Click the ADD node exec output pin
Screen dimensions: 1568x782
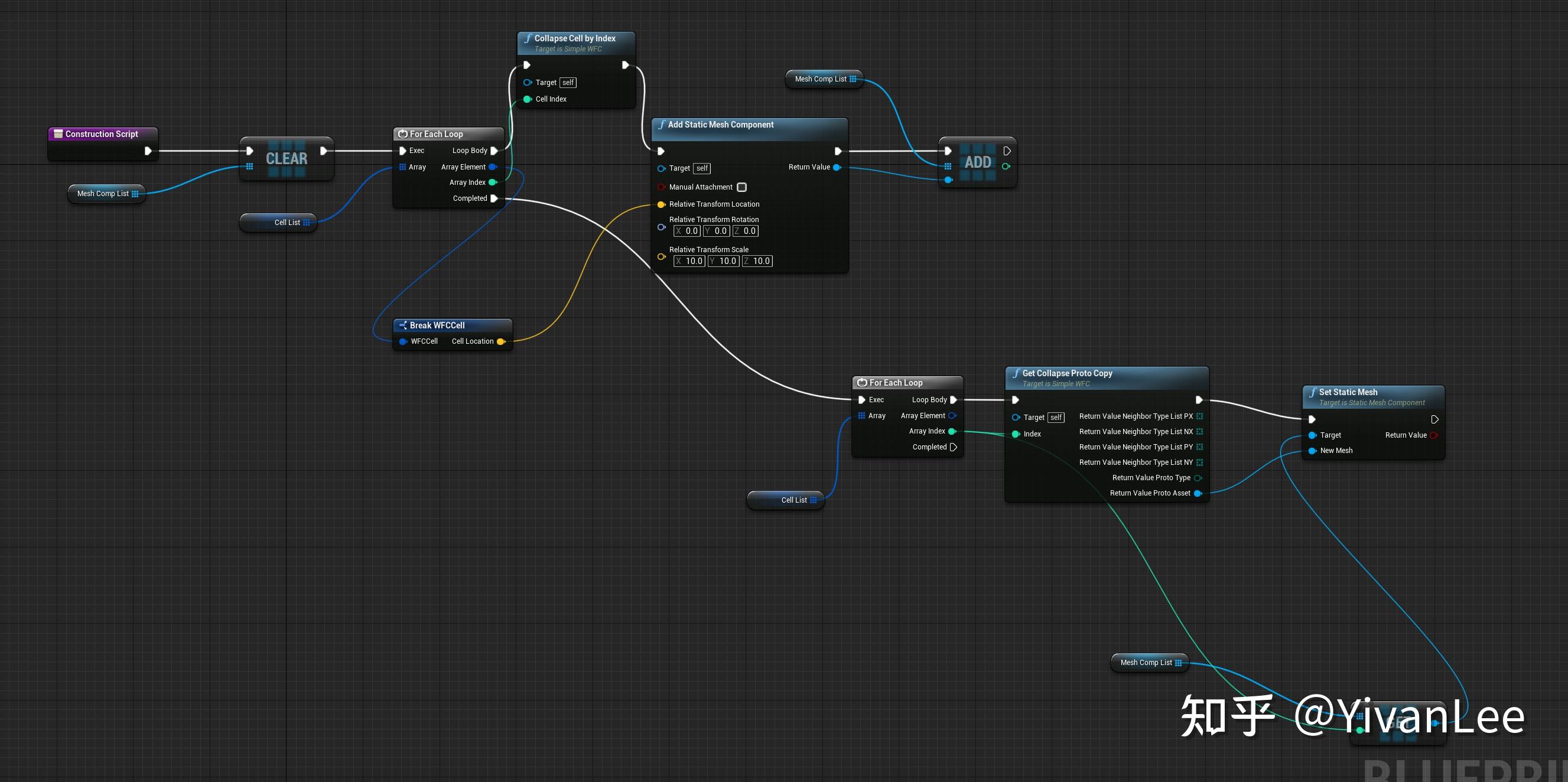click(1007, 151)
